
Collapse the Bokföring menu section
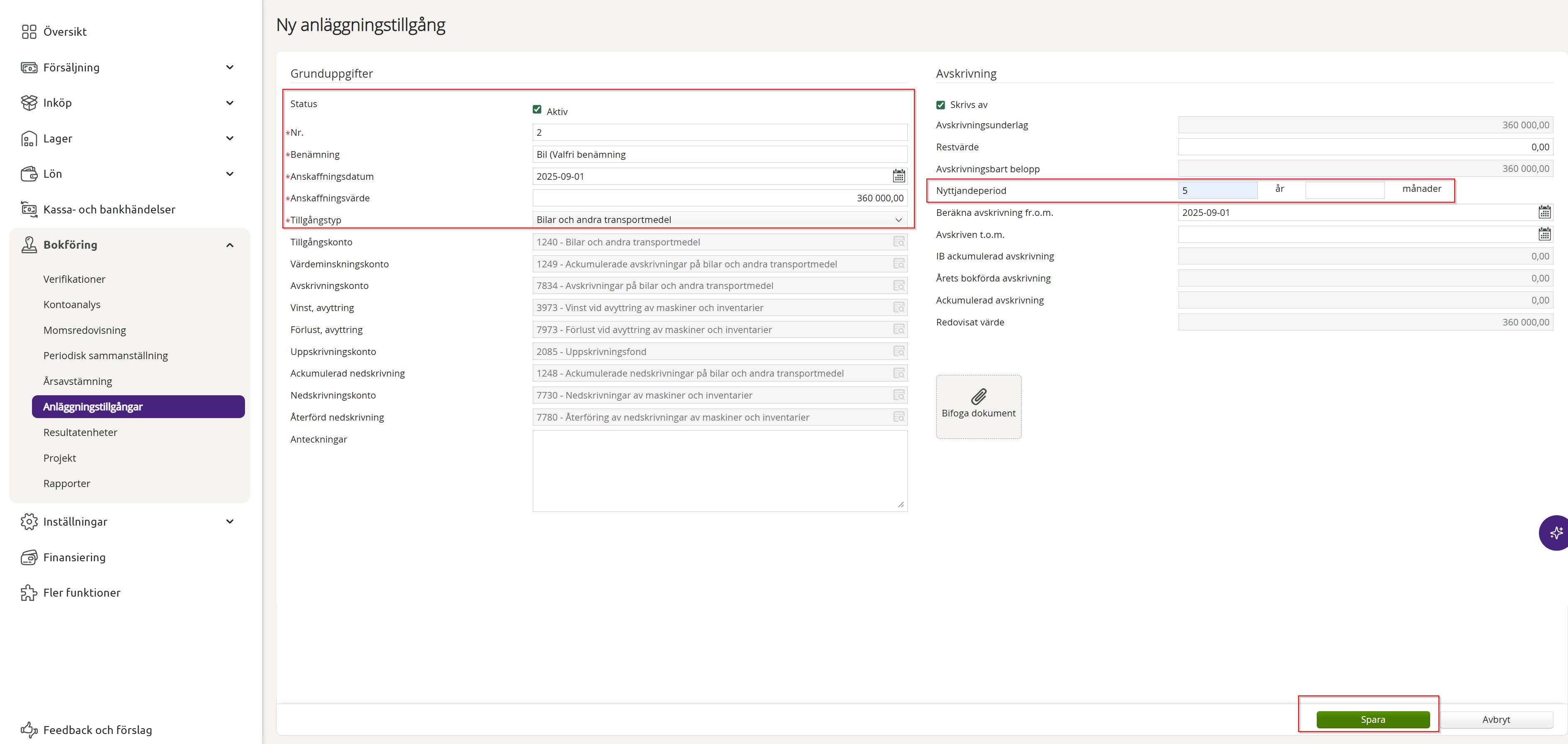230,245
